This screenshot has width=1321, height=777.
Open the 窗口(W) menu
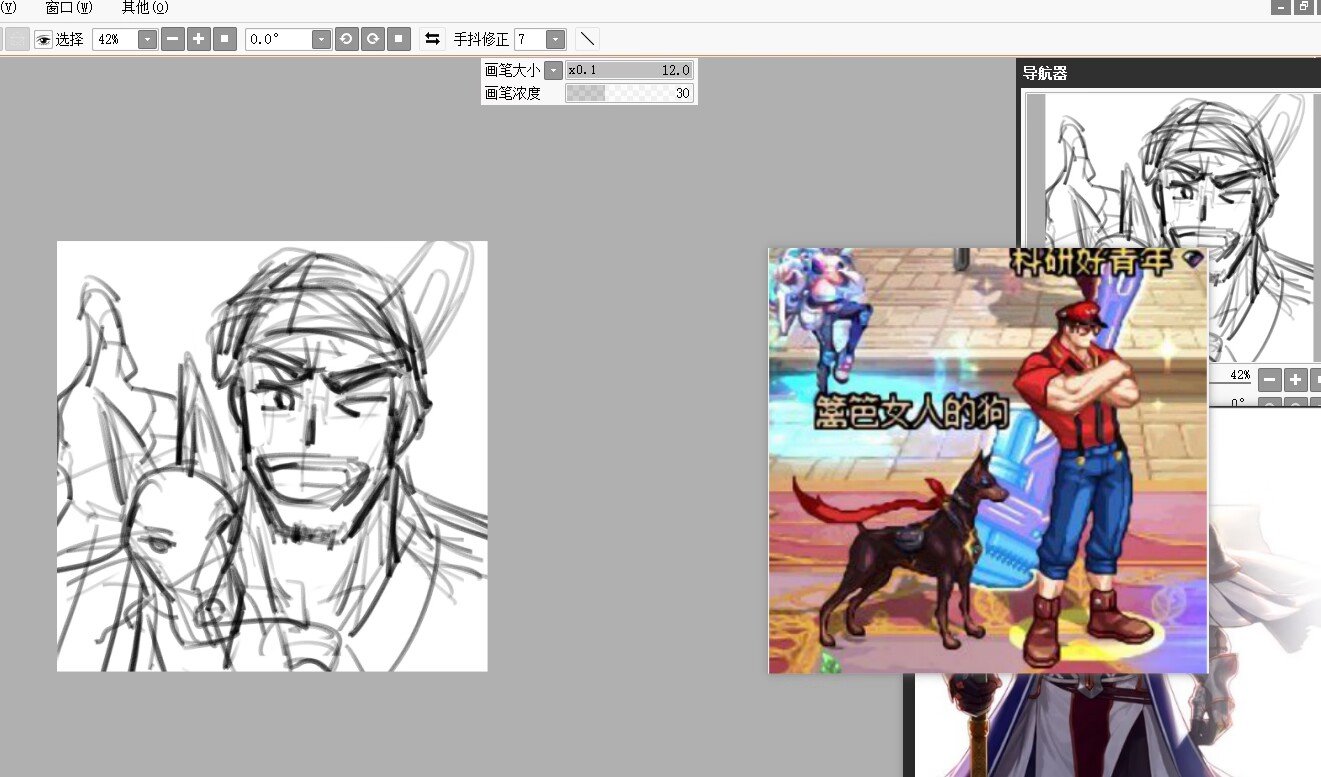pyautogui.click(x=68, y=6)
